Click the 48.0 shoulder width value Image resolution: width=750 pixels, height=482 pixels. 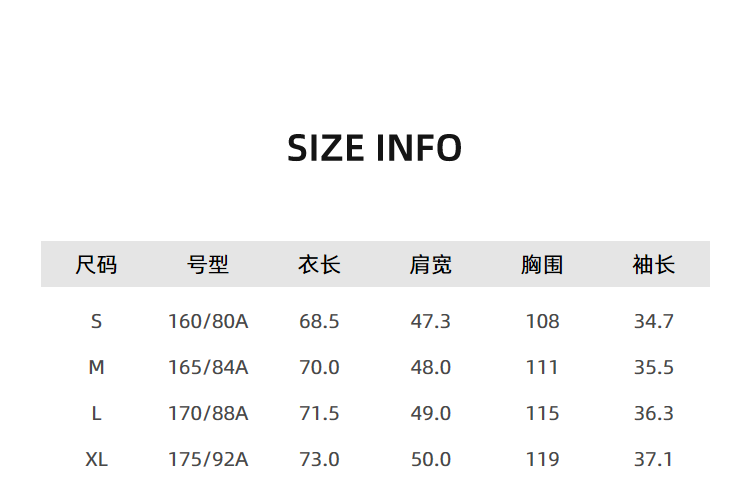(431, 367)
